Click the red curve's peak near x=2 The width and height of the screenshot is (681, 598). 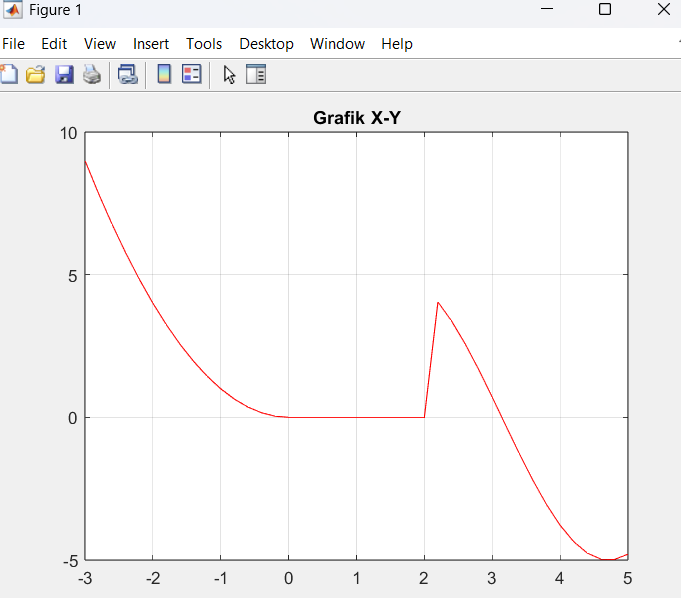click(x=438, y=303)
